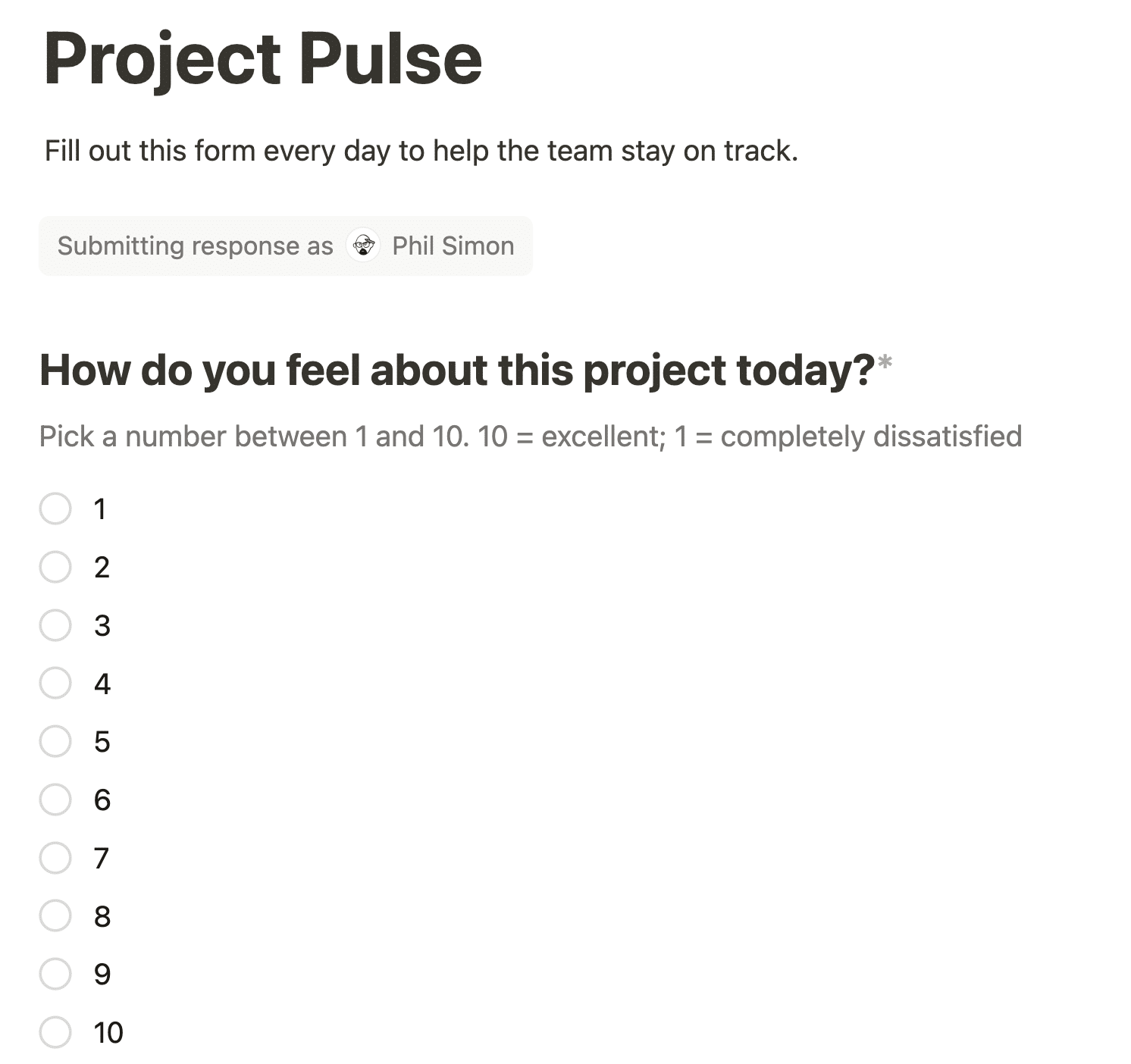Click the '1' option label text

(x=100, y=509)
